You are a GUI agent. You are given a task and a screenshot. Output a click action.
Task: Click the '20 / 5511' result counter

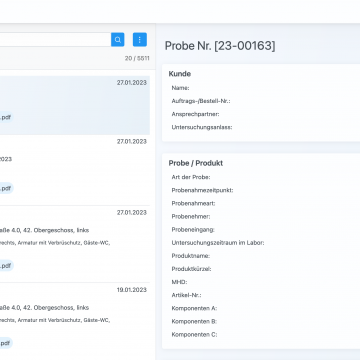coord(137,58)
